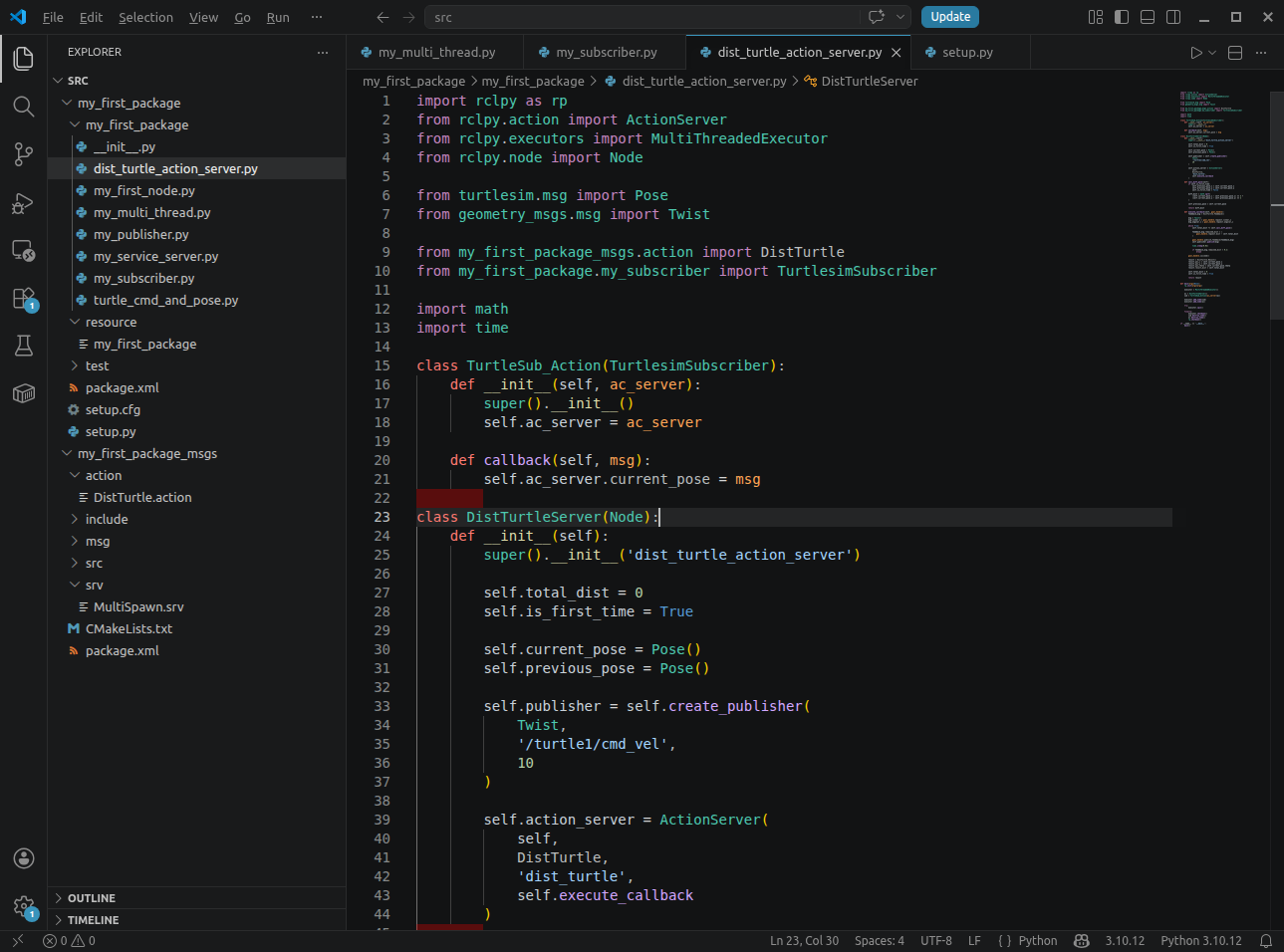Image resolution: width=1284 pixels, height=952 pixels.
Task: Collapse the srv folder
Action: click(x=196, y=585)
